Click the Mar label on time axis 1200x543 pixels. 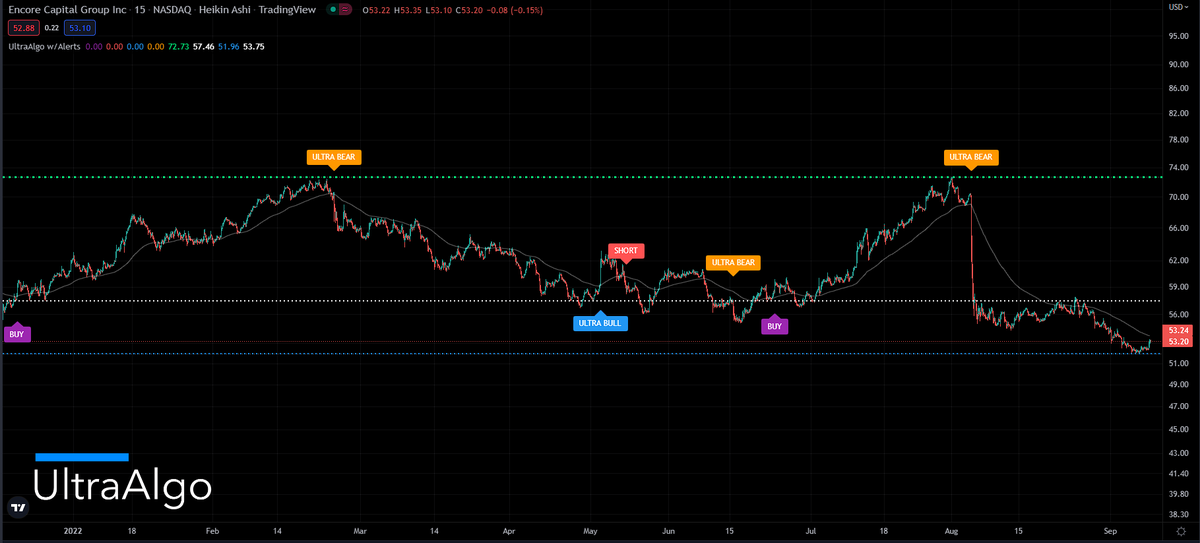tap(361, 532)
